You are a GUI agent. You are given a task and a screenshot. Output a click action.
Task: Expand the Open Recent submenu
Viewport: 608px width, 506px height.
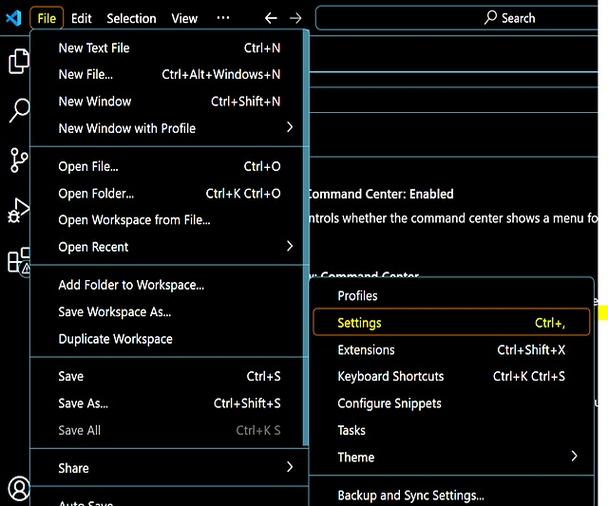click(169, 247)
